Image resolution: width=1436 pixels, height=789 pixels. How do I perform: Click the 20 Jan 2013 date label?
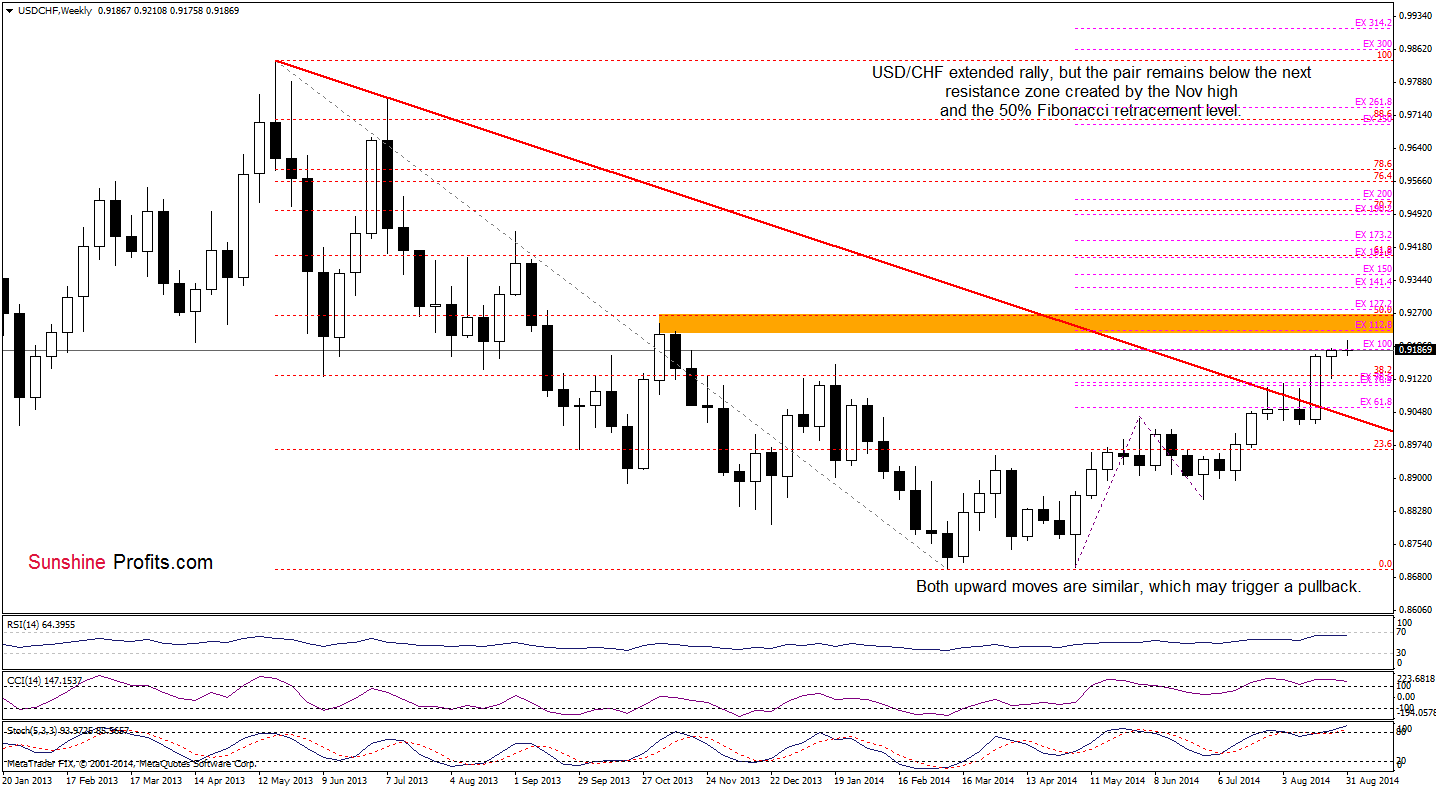click(x=27, y=780)
